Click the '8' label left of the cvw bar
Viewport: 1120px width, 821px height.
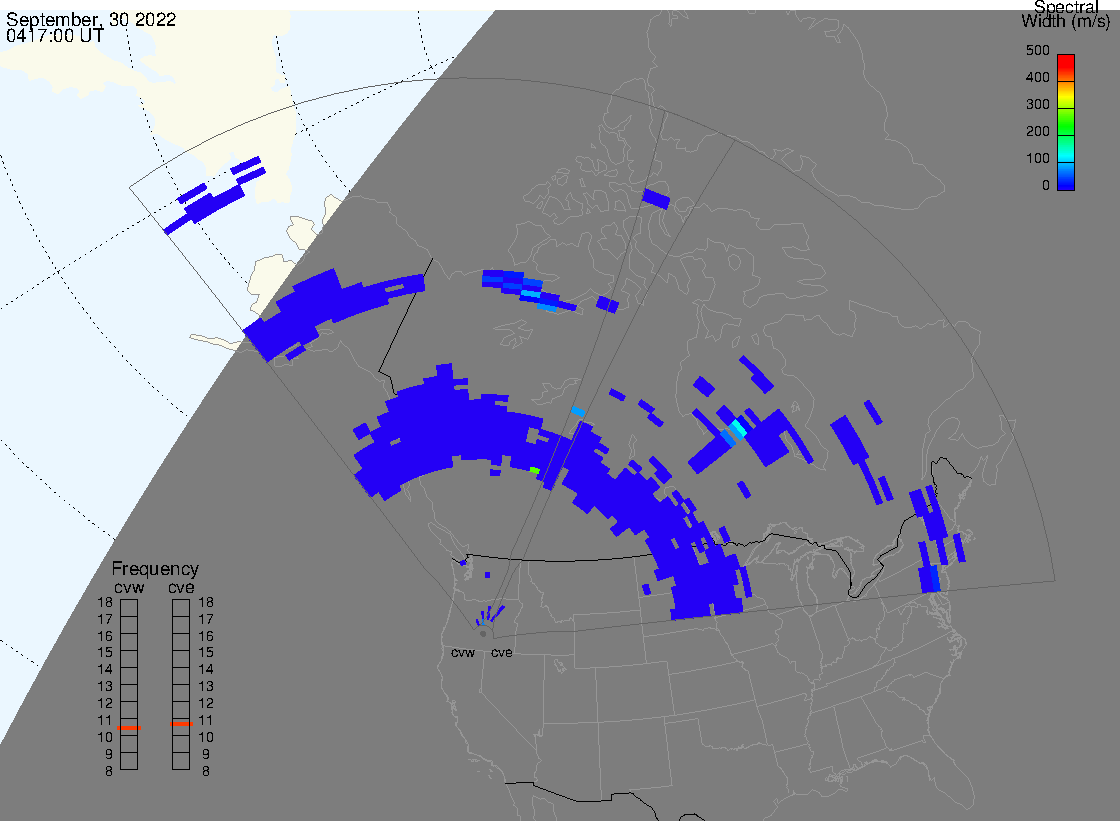[109, 772]
